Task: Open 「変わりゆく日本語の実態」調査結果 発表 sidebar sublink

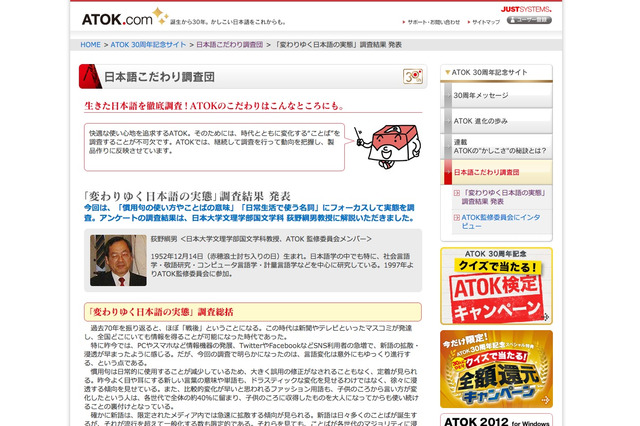Action: (503, 197)
